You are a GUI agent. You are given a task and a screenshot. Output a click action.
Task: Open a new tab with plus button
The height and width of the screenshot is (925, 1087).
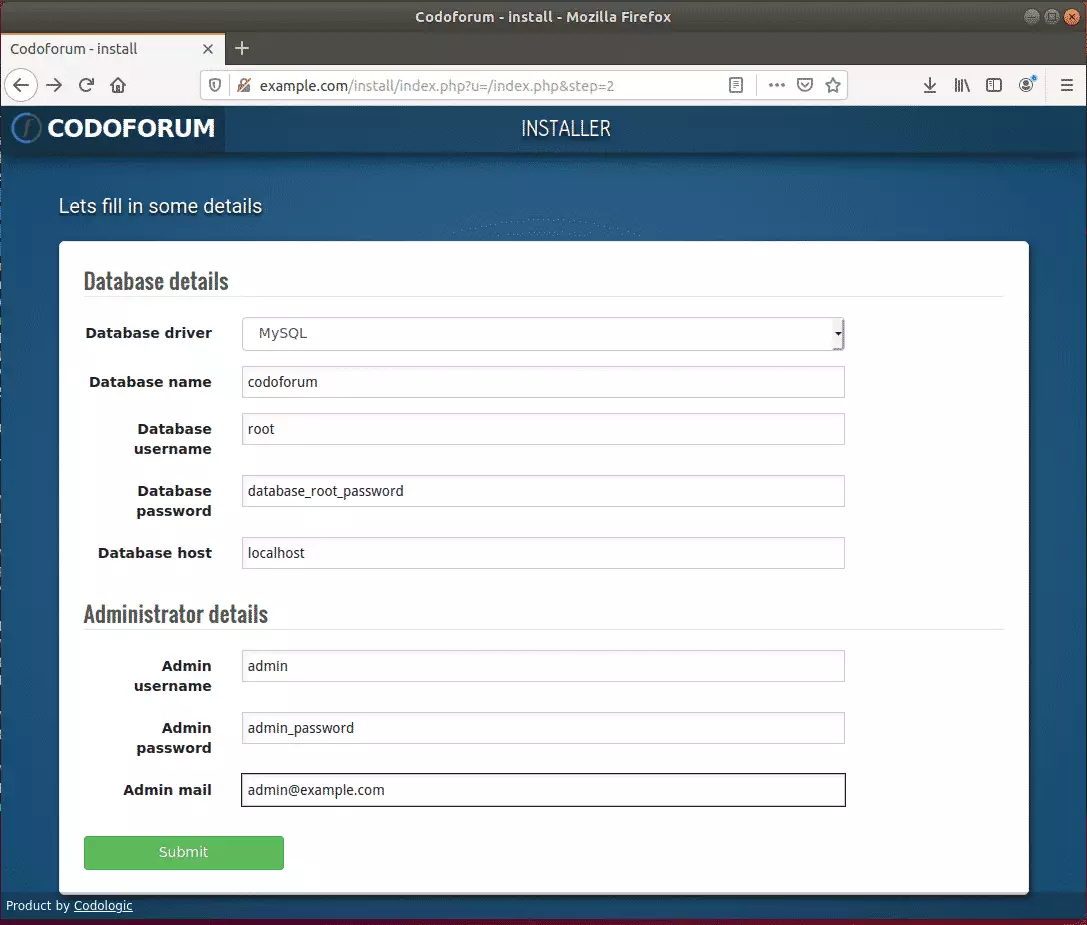pyautogui.click(x=241, y=49)
